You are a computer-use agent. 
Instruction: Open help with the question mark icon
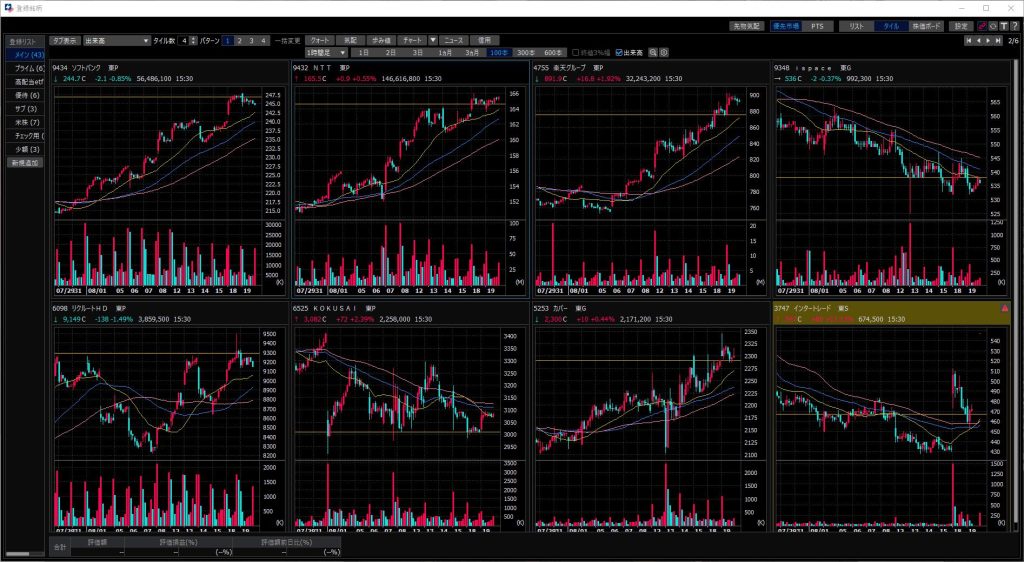pyautogui.click(x=1014, y=26)
